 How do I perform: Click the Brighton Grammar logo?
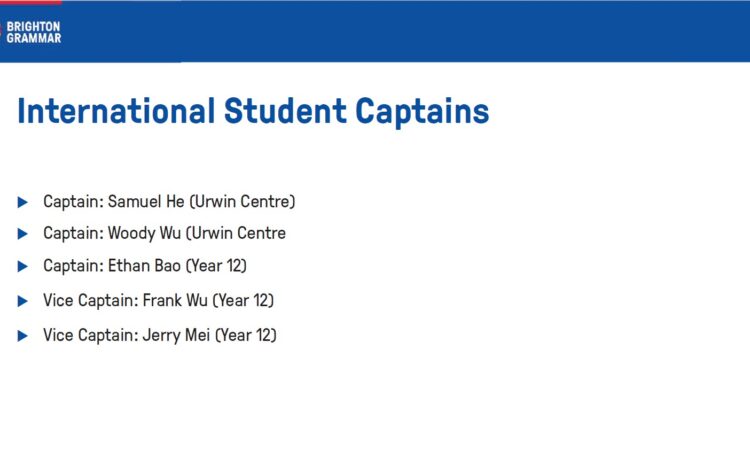pos(32,32)
